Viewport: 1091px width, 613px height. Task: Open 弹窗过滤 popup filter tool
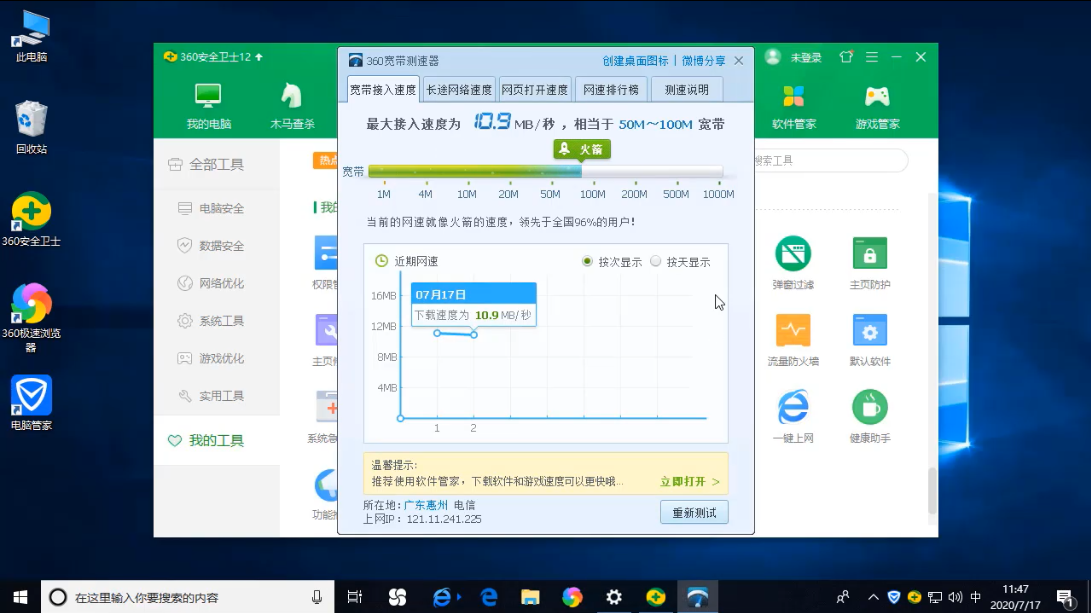click(793, 254)
